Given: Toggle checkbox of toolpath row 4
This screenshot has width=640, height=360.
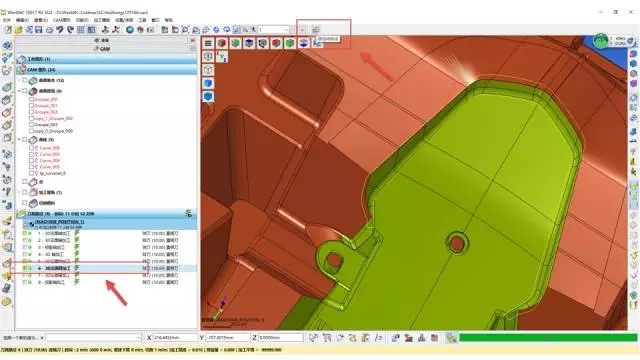Looking at the screenshot, I should (24, 254).
